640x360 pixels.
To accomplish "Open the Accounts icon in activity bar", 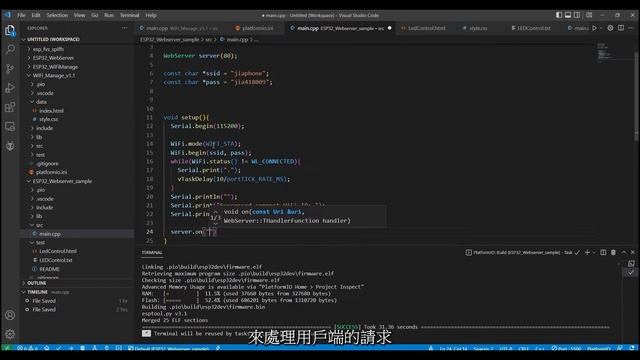I will tap(10, 315).
